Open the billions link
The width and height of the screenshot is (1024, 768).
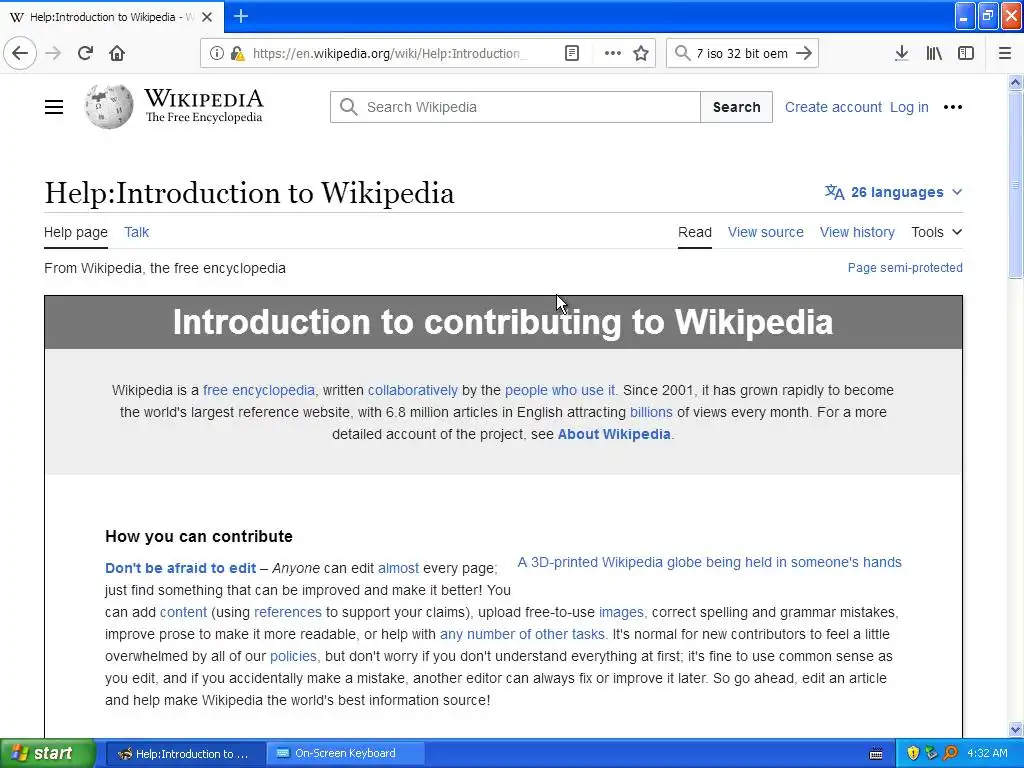[651, 412]
